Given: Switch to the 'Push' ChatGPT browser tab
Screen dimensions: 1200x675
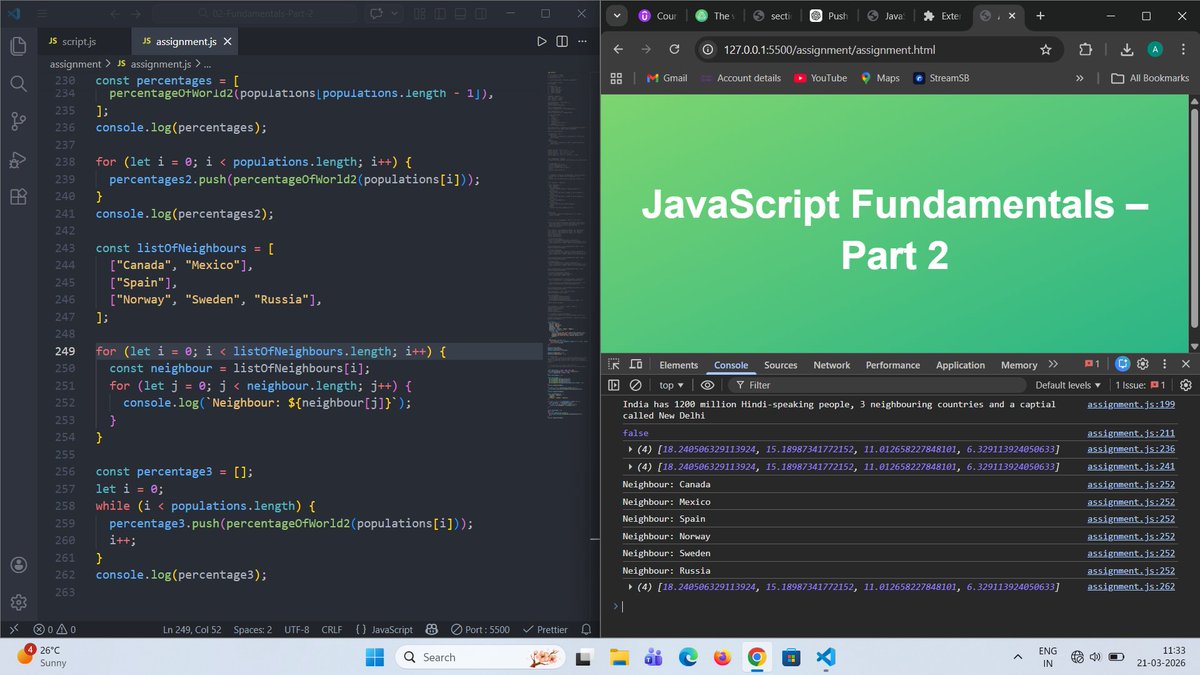Looking at the screenshot, I should point(829,16).
